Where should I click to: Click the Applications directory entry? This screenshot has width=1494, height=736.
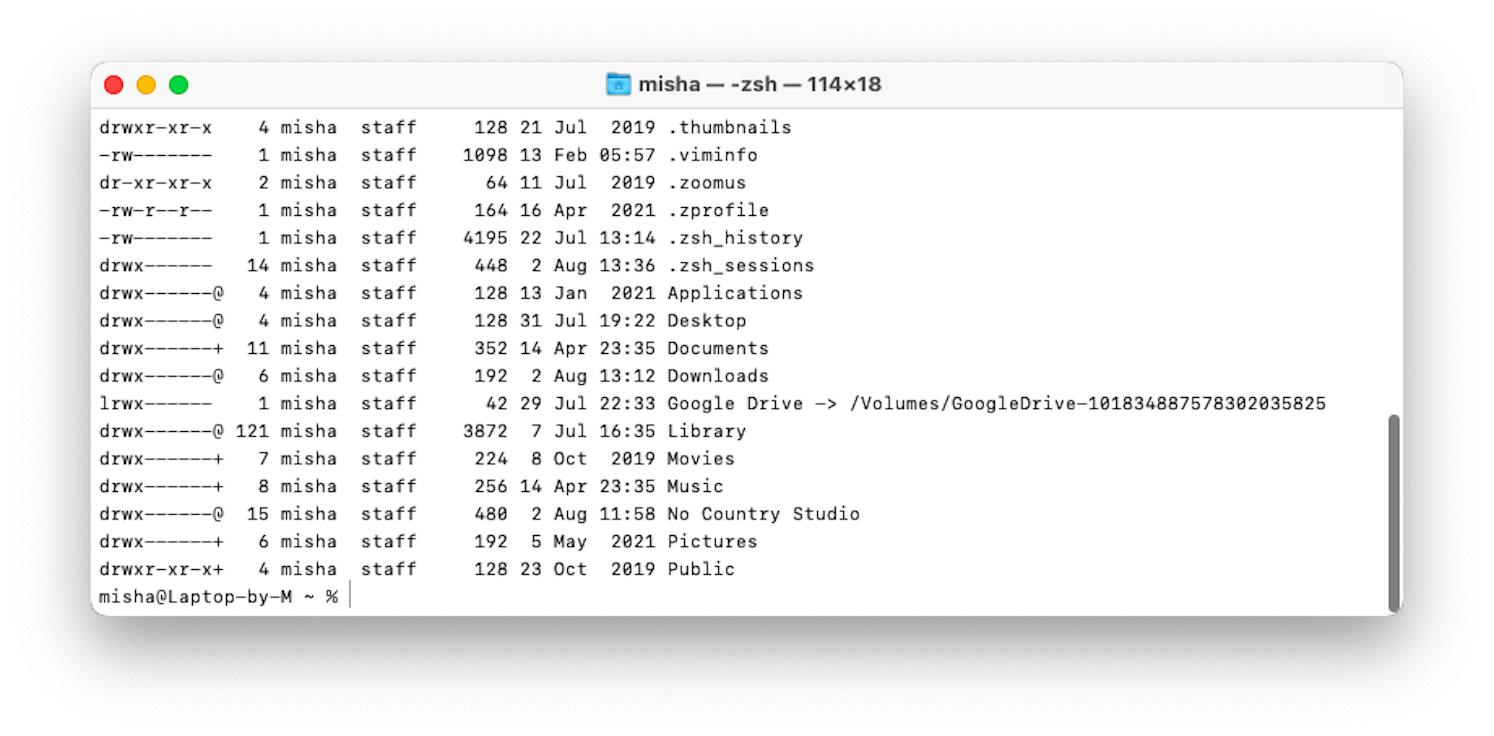click(x=734, y=292)
